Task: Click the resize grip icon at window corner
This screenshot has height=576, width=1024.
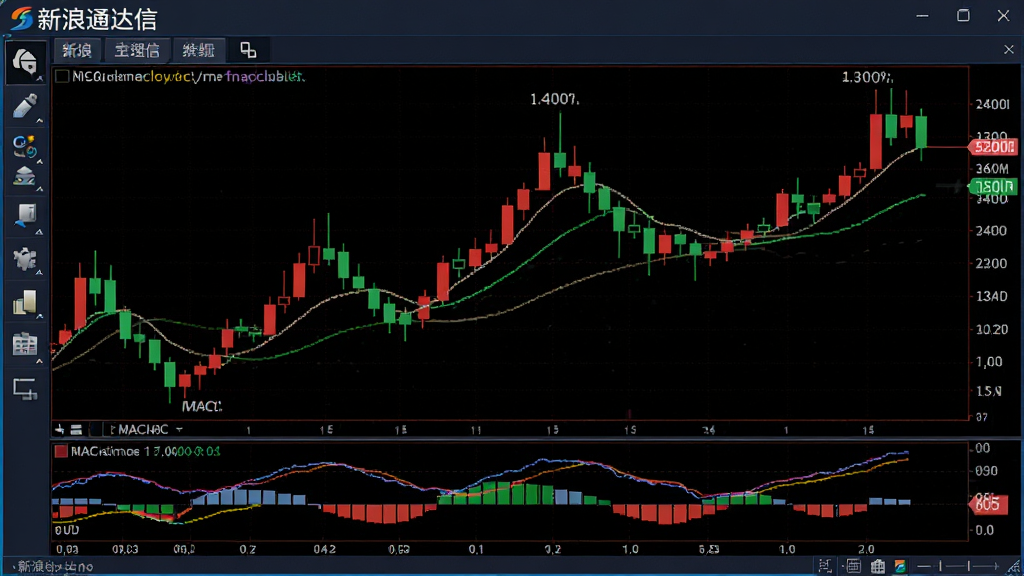Action: click(1014, 567)
